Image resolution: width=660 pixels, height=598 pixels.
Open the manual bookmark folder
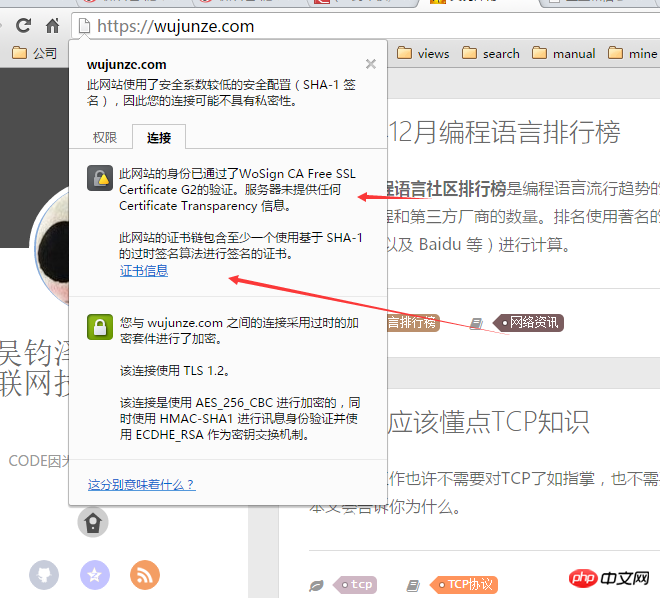click(x=564, y=53)
